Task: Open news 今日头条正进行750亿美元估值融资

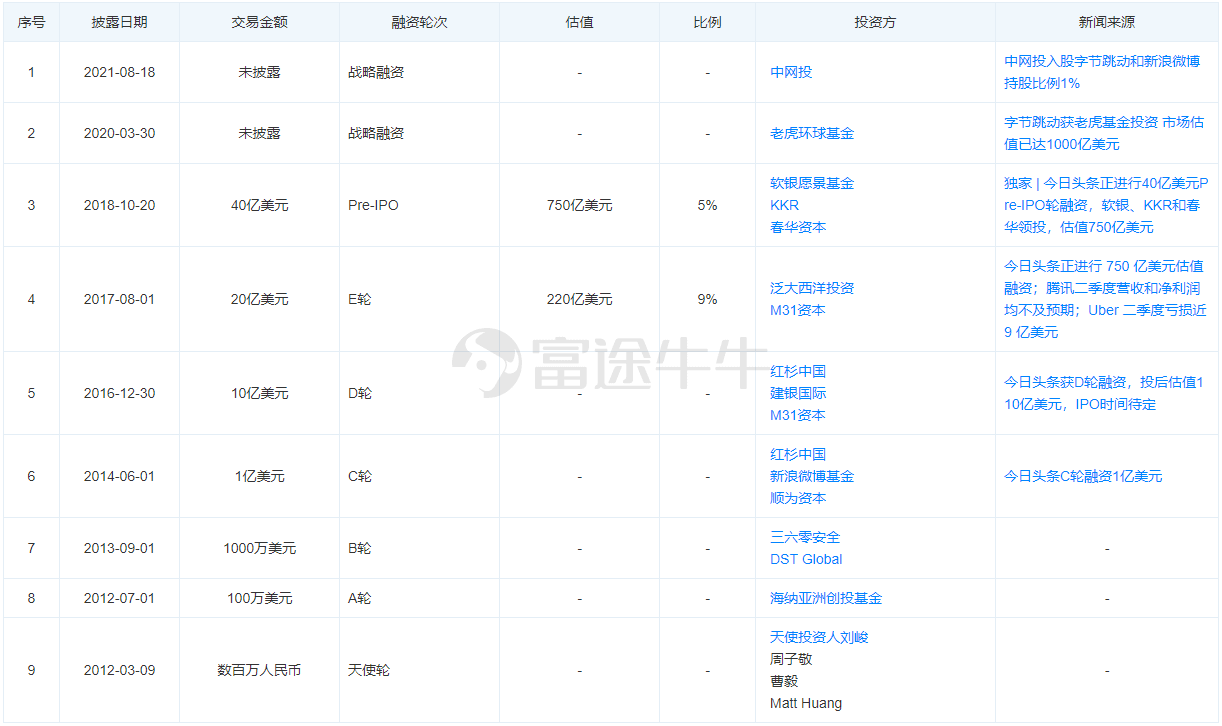Action: tap(1105, 299)
